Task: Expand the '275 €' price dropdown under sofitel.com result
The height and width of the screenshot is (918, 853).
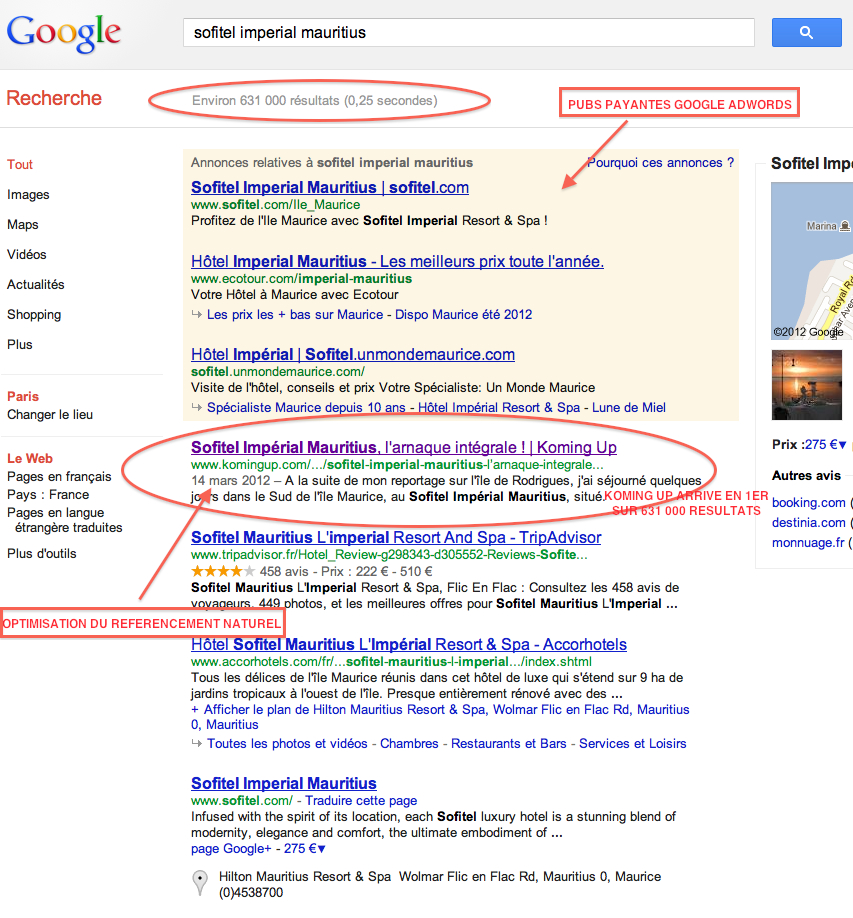Action: tap(304, 849)
